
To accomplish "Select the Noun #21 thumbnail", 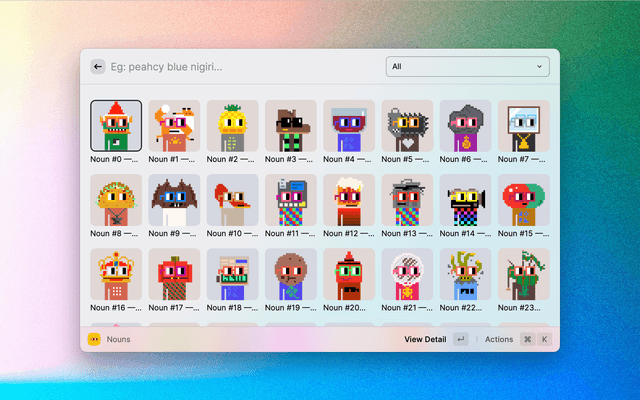I will (407, 274).
